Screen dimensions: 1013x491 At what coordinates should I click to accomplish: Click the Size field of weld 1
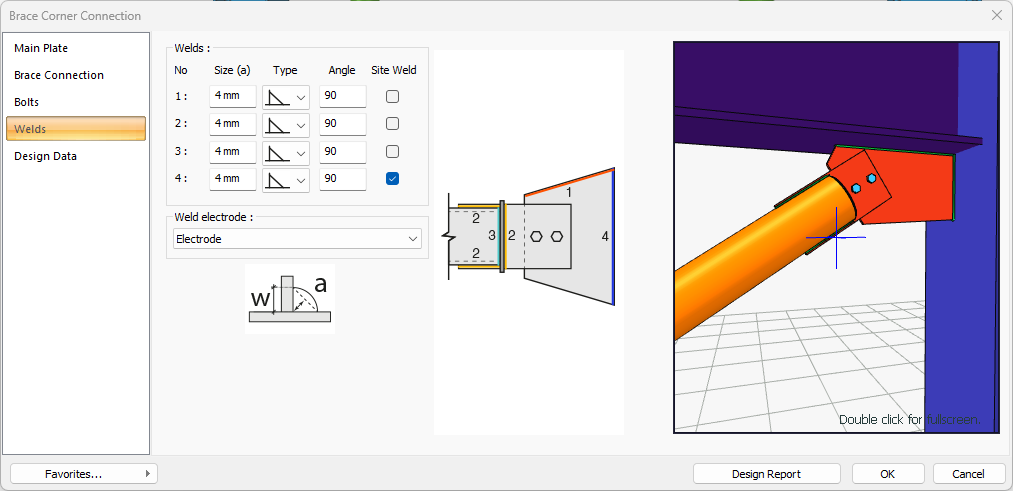pyautogui.click(x=232, y=97)
